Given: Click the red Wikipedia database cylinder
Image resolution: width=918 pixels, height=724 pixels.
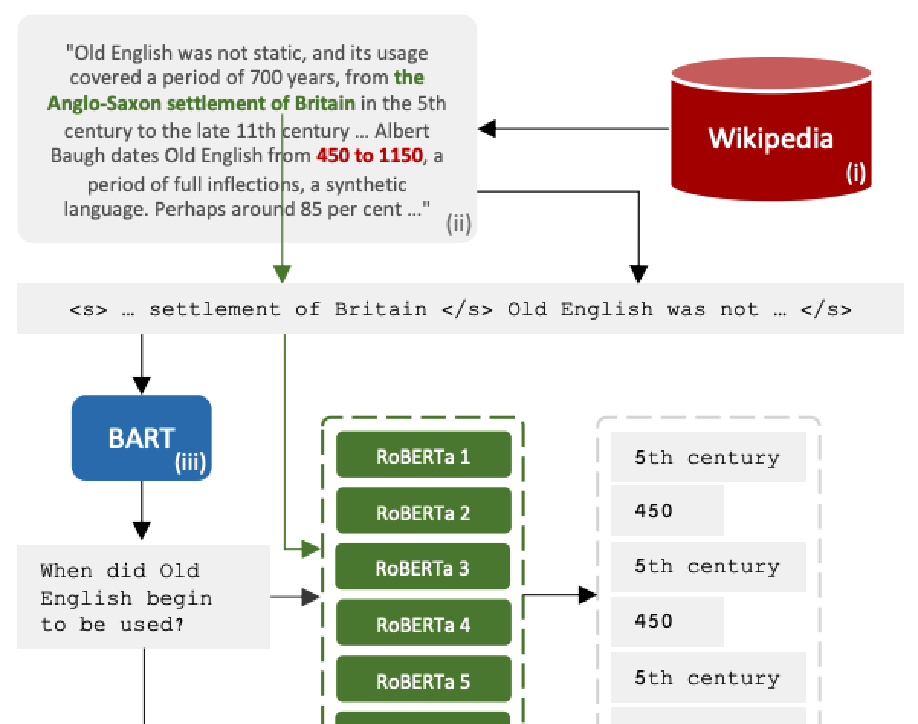Looking at the screenshot, I should (x=771, y=129).
